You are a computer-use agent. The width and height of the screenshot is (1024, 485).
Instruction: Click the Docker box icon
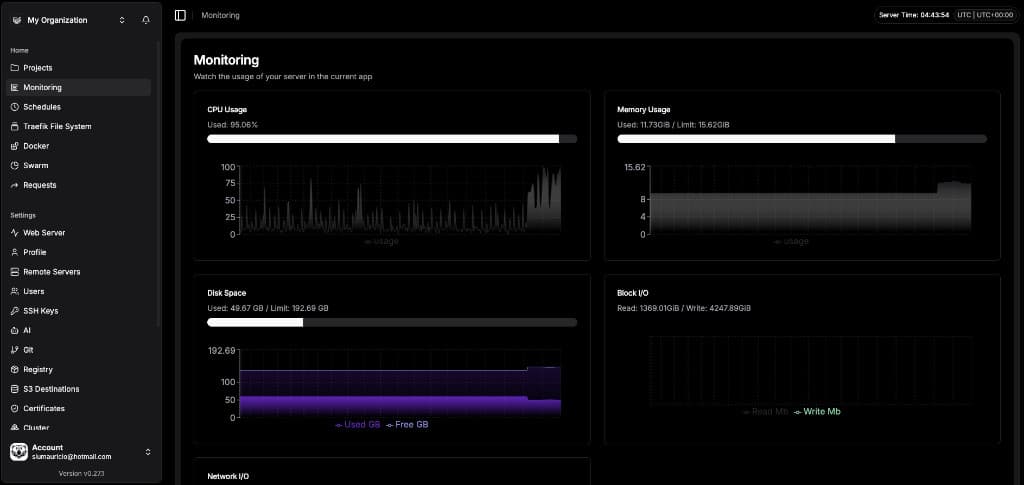pos(15,146)
